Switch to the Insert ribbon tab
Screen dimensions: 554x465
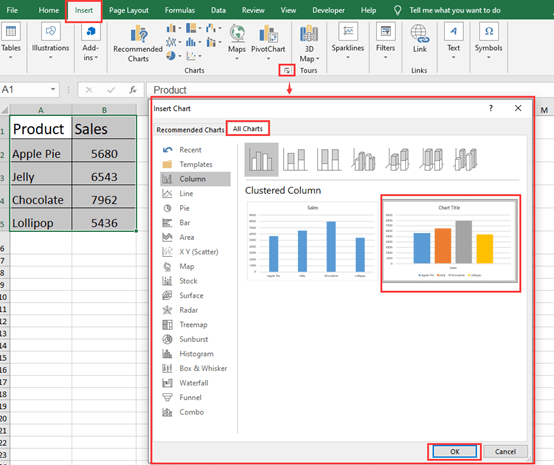click(x=84, y=10)
